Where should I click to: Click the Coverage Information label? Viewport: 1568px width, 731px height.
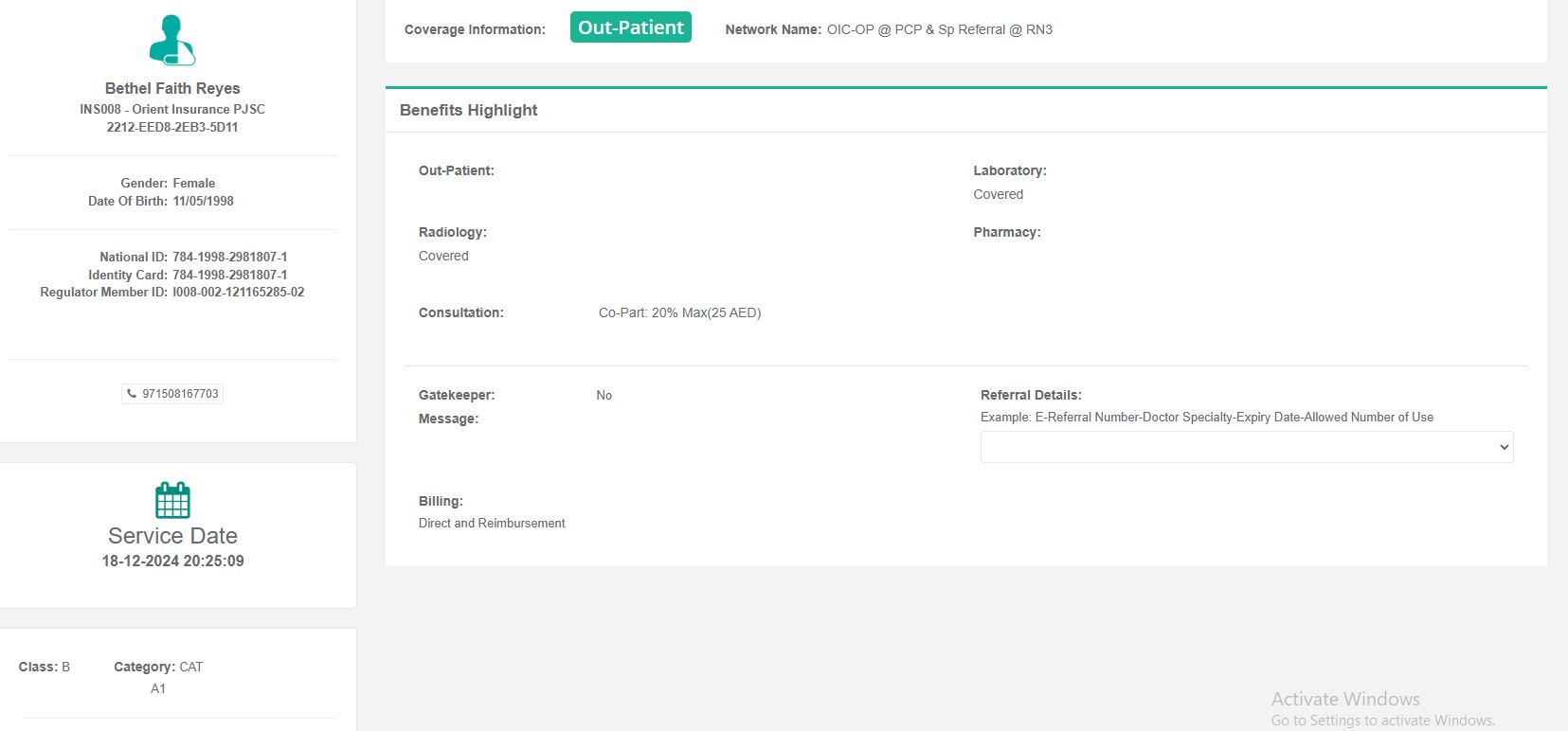(475, 29)
